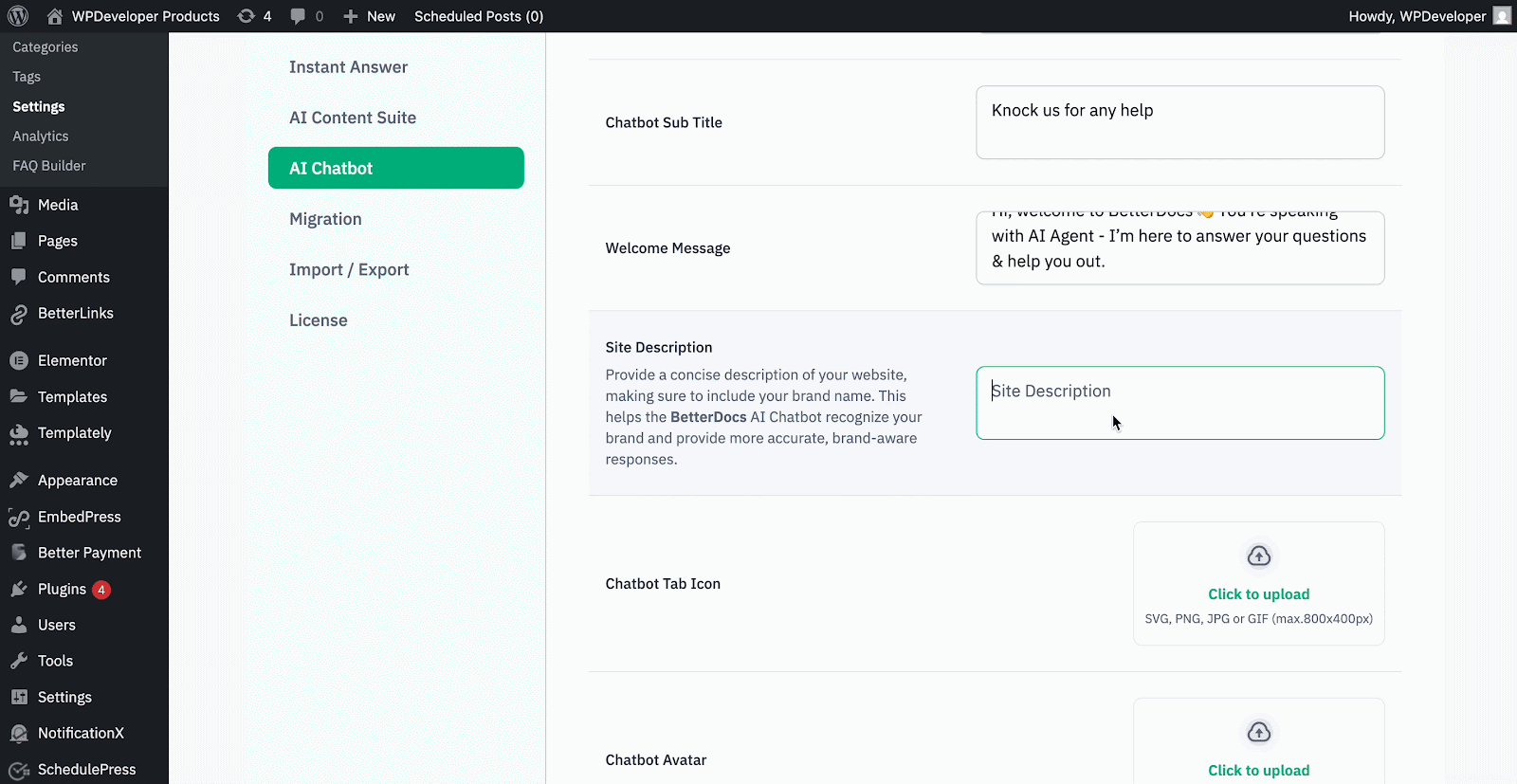Open the FAQ Builder submenu item

pos(49,166)
